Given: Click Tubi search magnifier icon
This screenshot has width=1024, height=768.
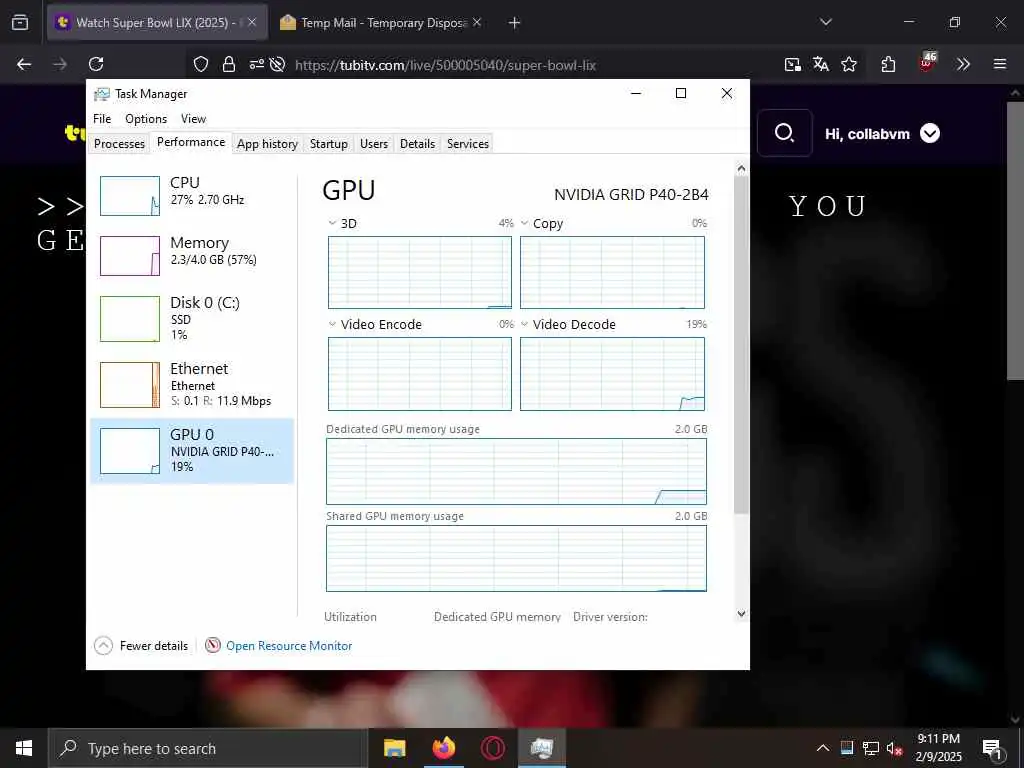Looking at the screenshot, I should tap(784, 133).
